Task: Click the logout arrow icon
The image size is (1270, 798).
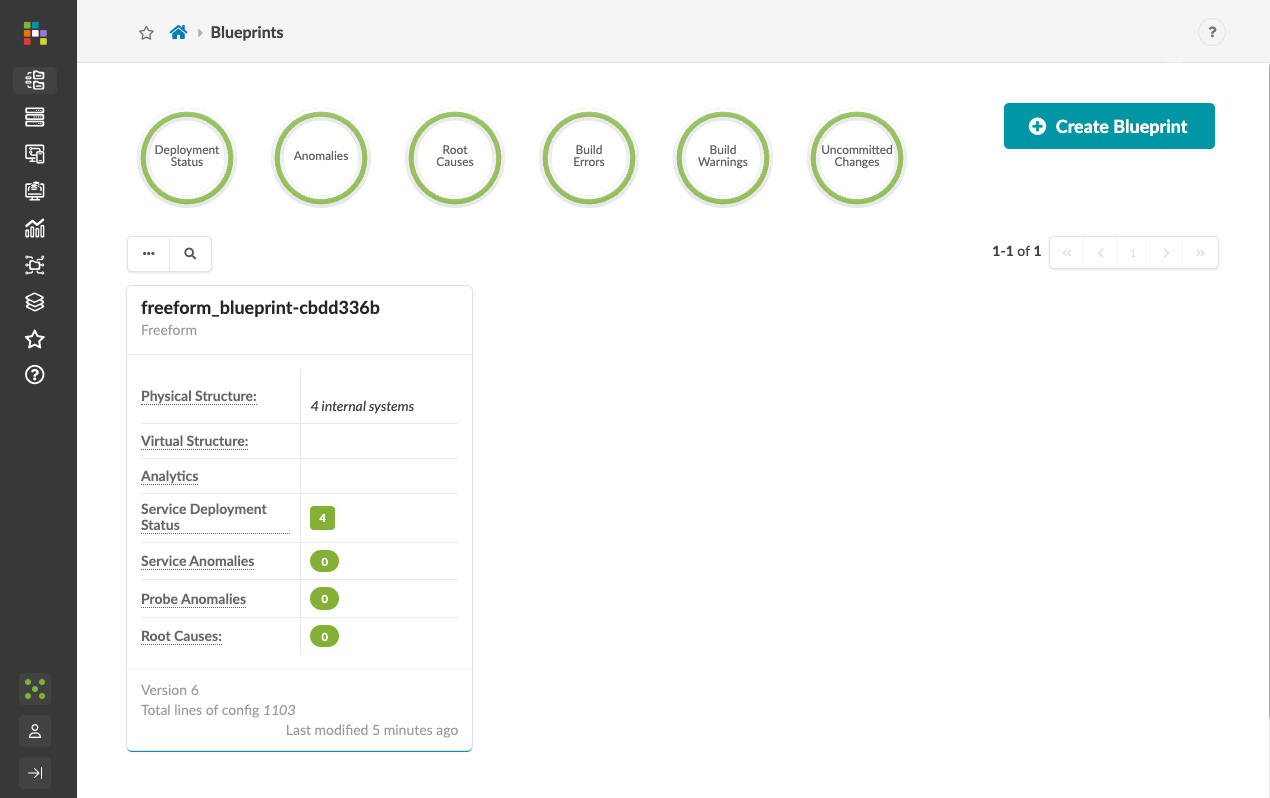Action: [35, 772]
